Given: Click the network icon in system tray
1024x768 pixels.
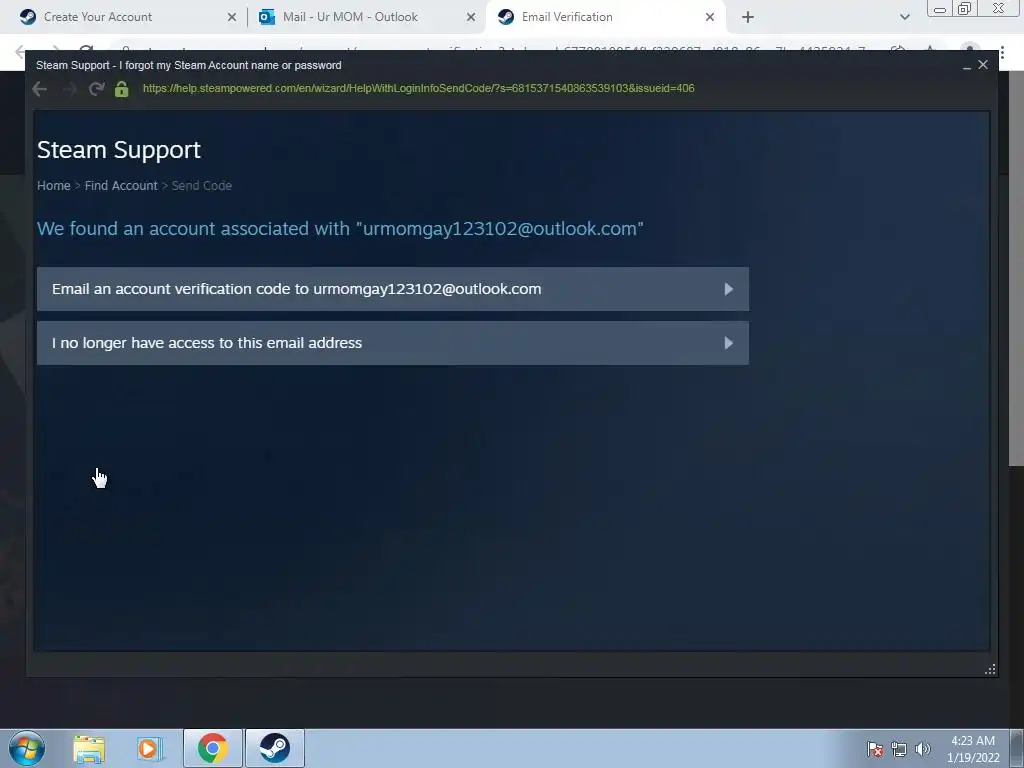Looking at the screenshot, I should point(899,749).
